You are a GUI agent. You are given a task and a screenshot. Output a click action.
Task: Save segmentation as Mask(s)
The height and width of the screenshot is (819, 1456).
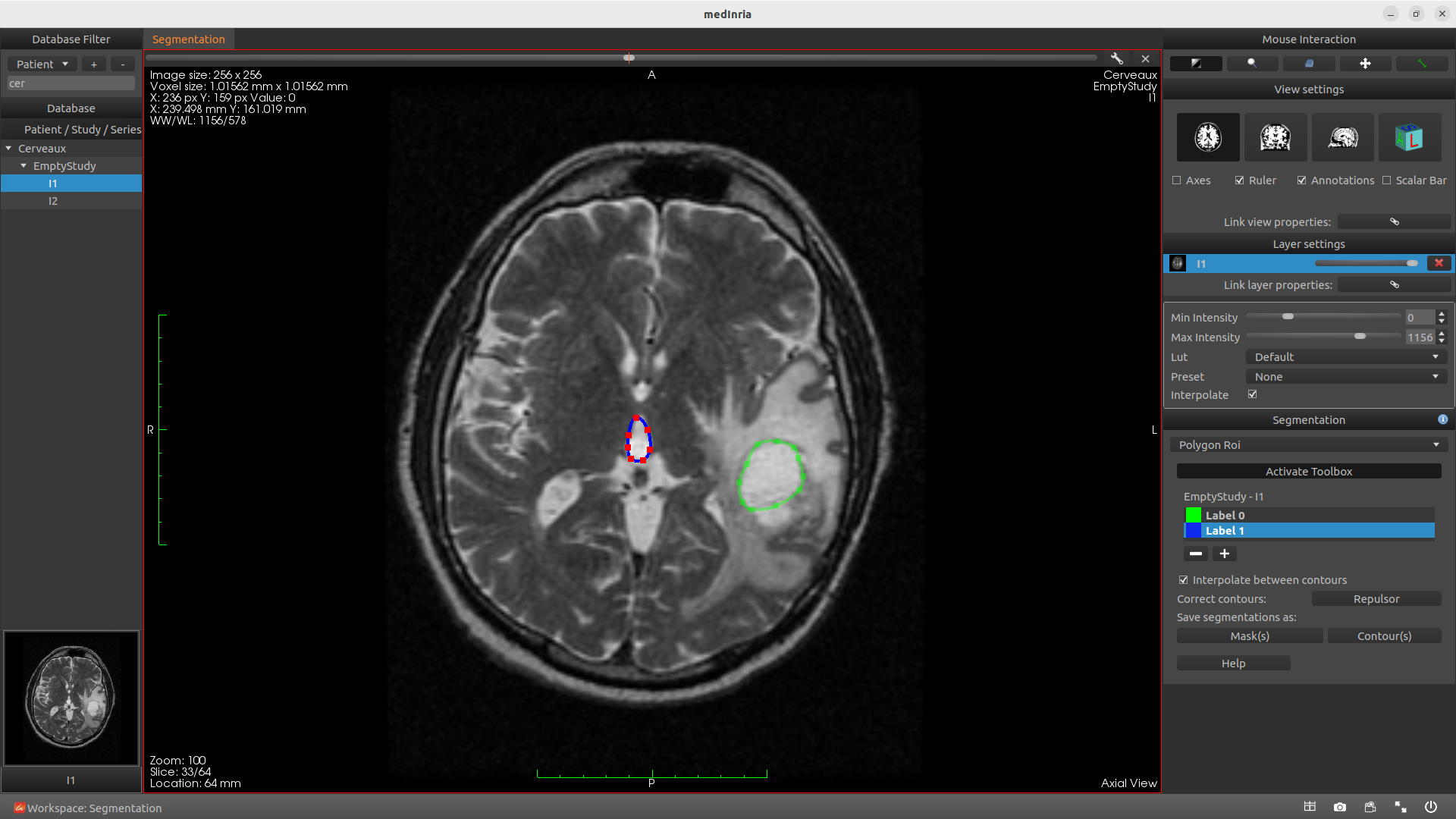pos(1250,636)
